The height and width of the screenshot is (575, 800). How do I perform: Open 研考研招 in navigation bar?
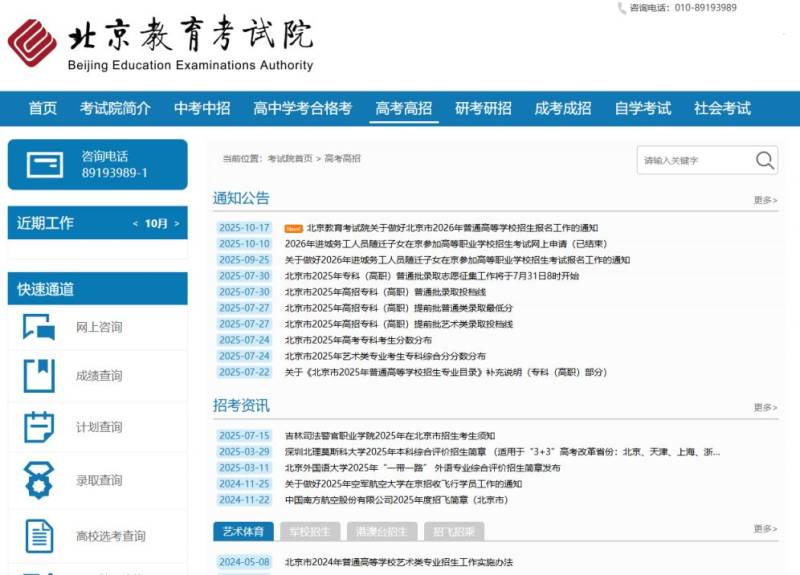pyautogui.click(x=483, y=109)
